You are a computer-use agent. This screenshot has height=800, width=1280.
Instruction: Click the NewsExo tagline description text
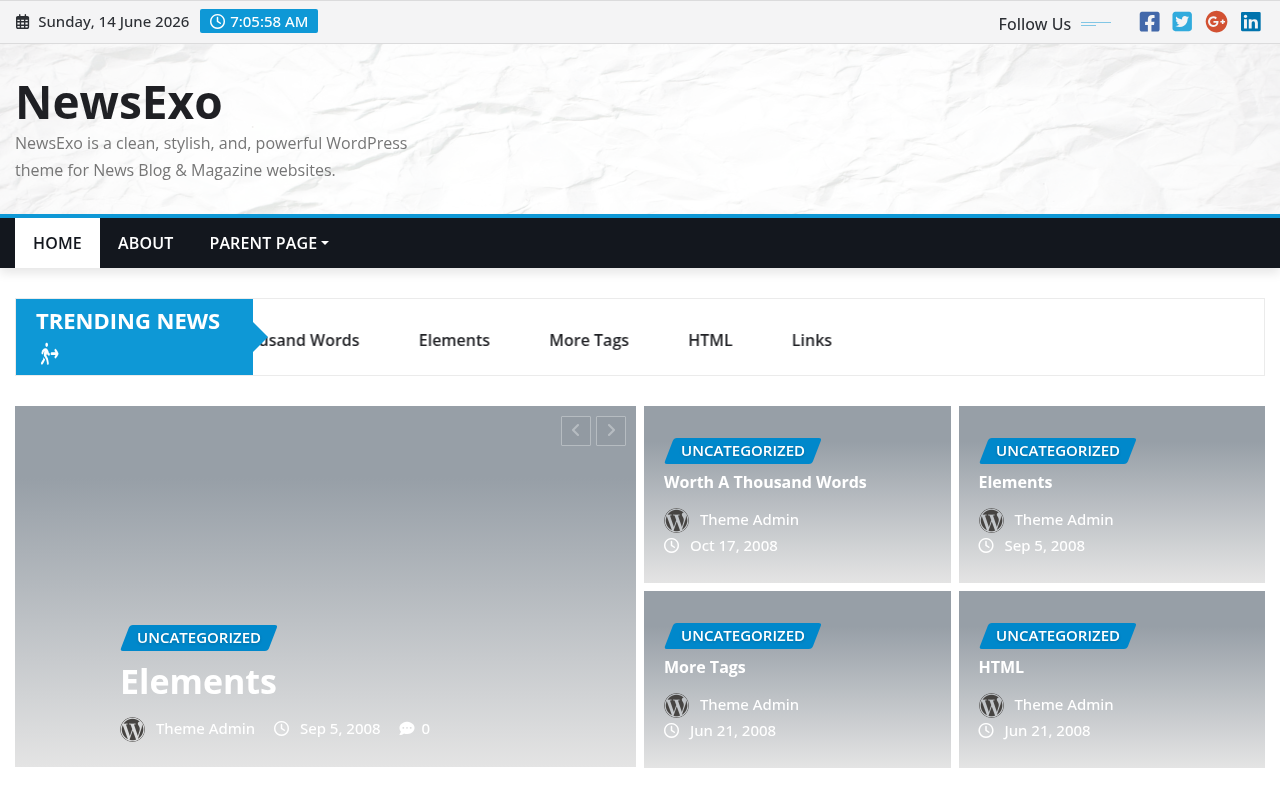211,157
